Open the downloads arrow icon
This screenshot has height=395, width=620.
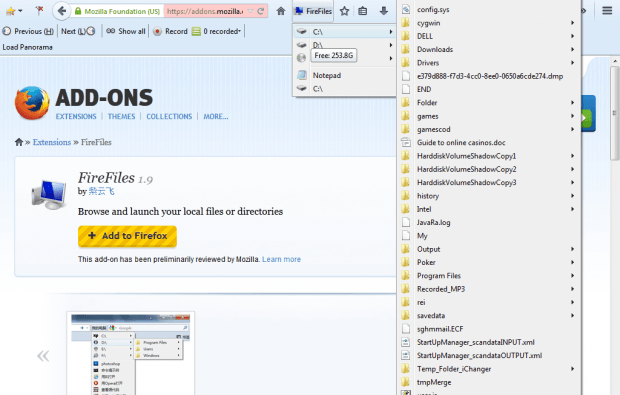384,11
